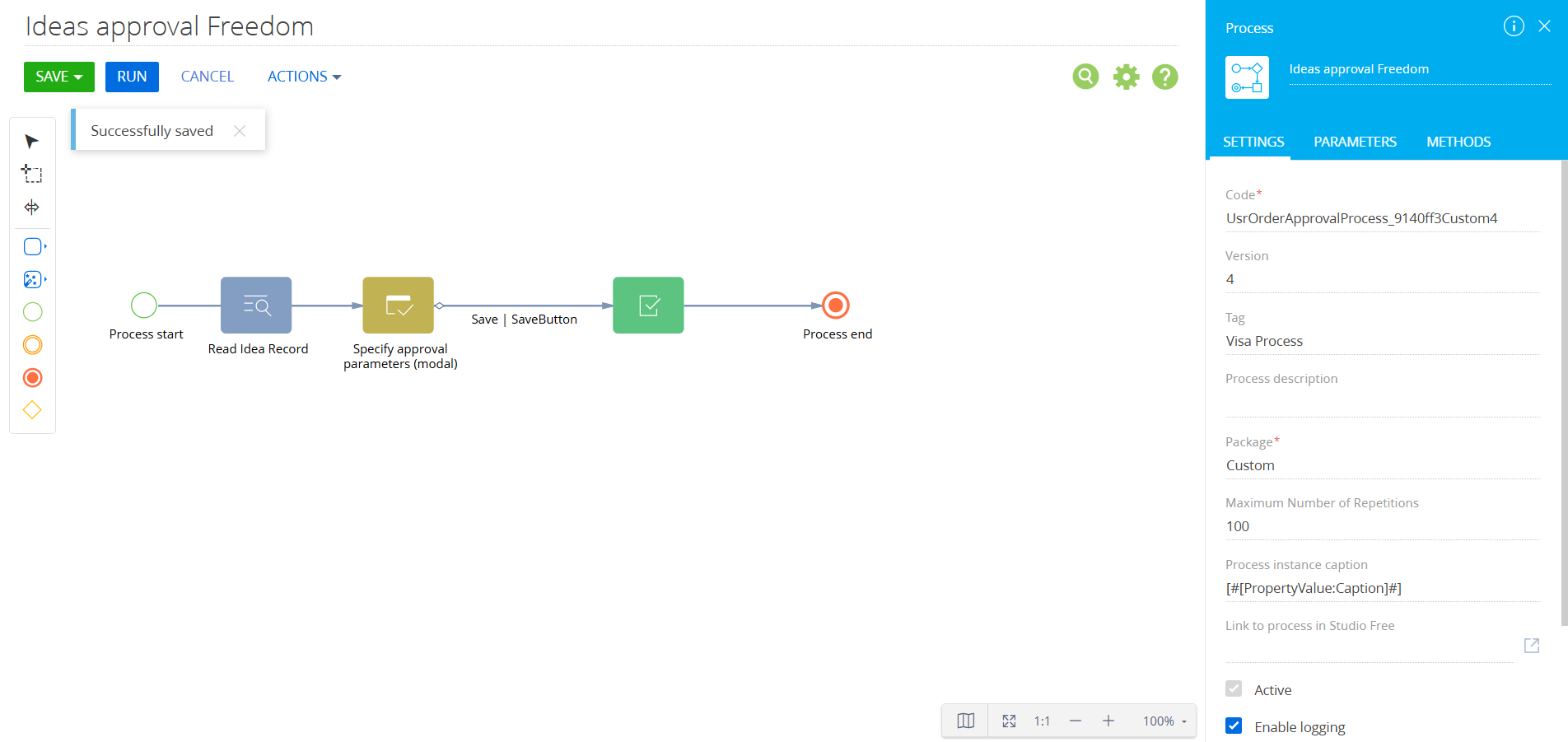Pick the end event red circle in the toolbox
Image resolution: width=1568 pixels, height=742 pixels.
32,378
